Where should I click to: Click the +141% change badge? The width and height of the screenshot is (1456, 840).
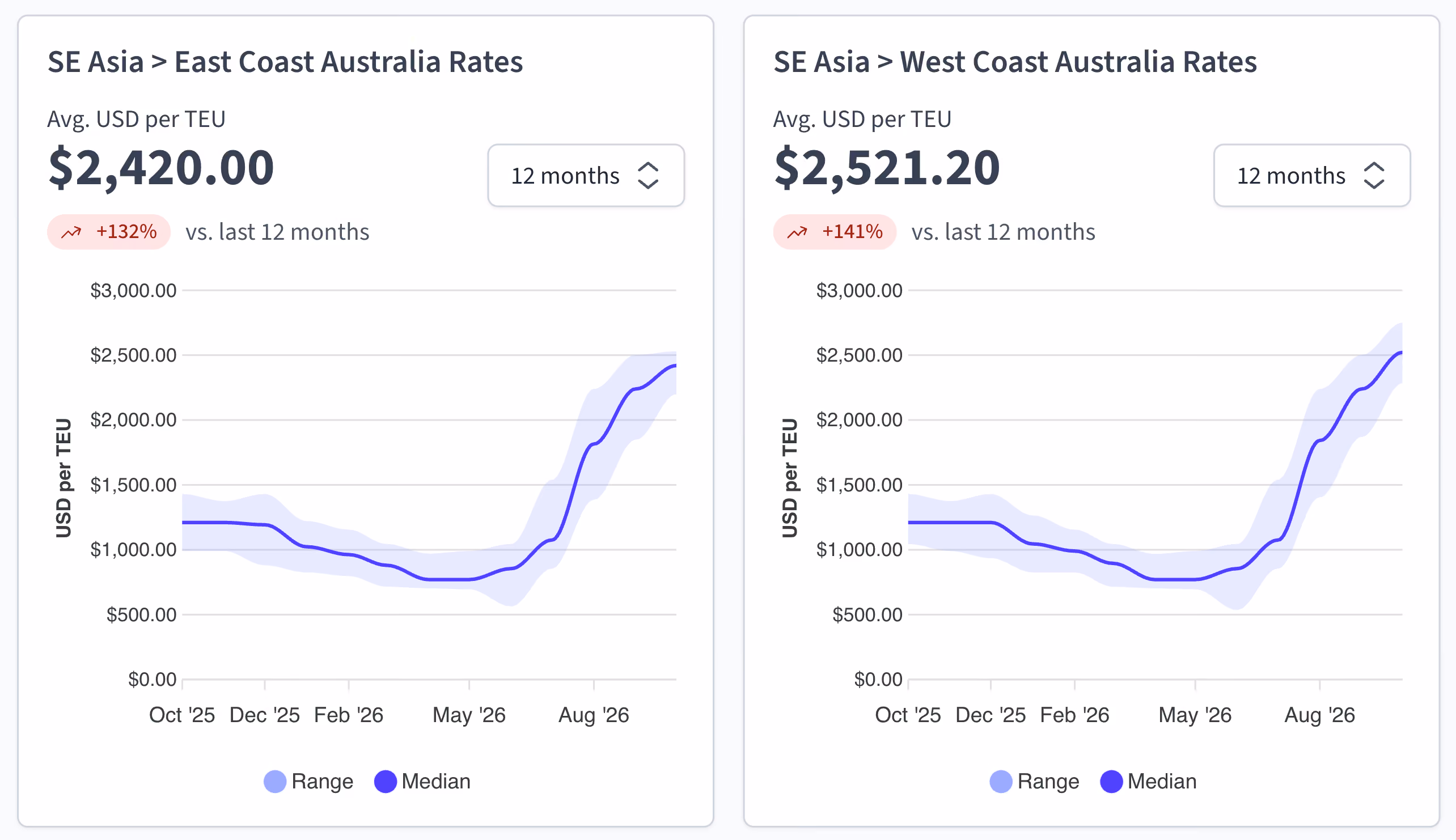pos(835,232)
